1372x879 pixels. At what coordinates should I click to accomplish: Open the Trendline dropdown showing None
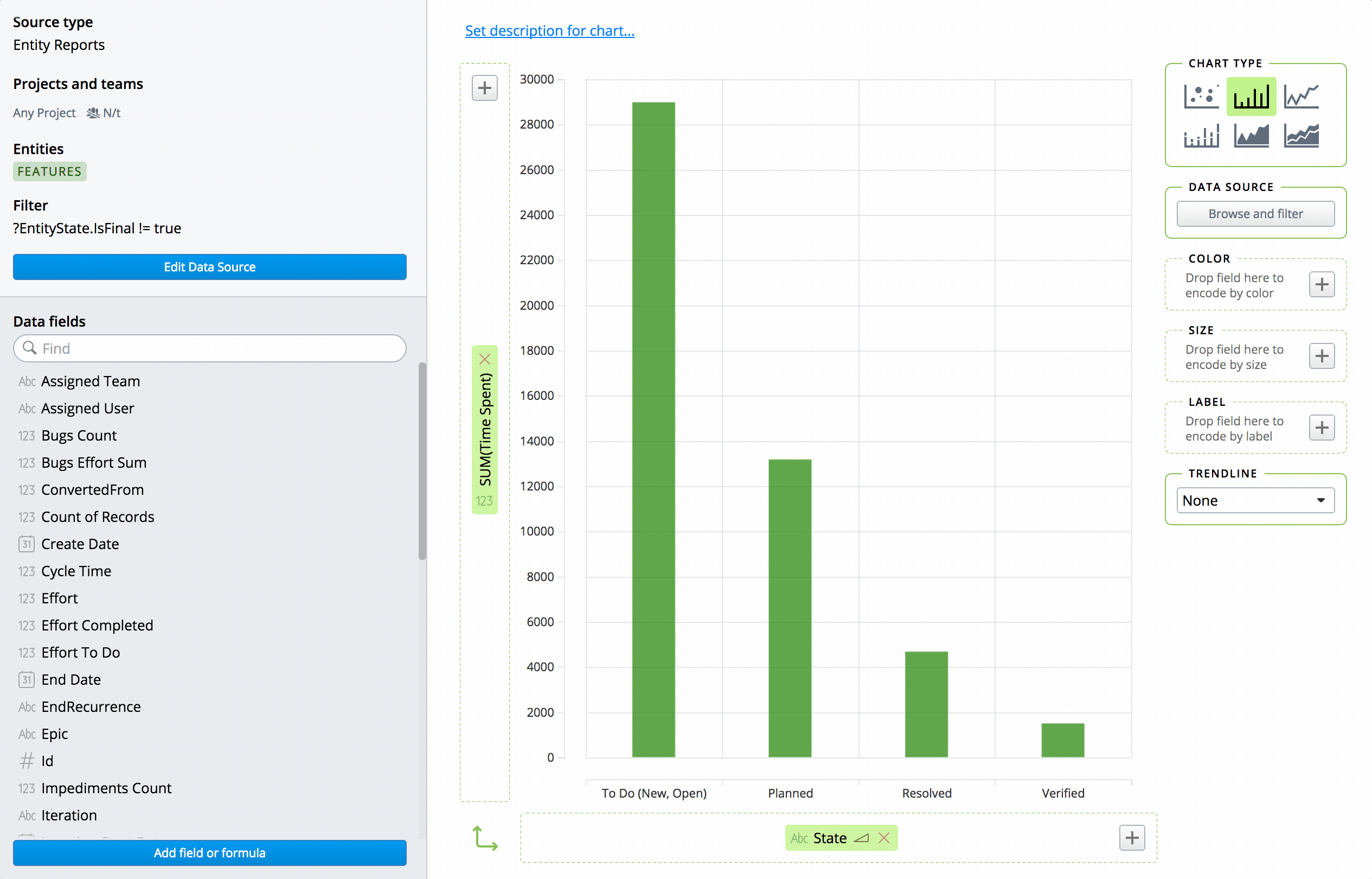pos(1254,500)
